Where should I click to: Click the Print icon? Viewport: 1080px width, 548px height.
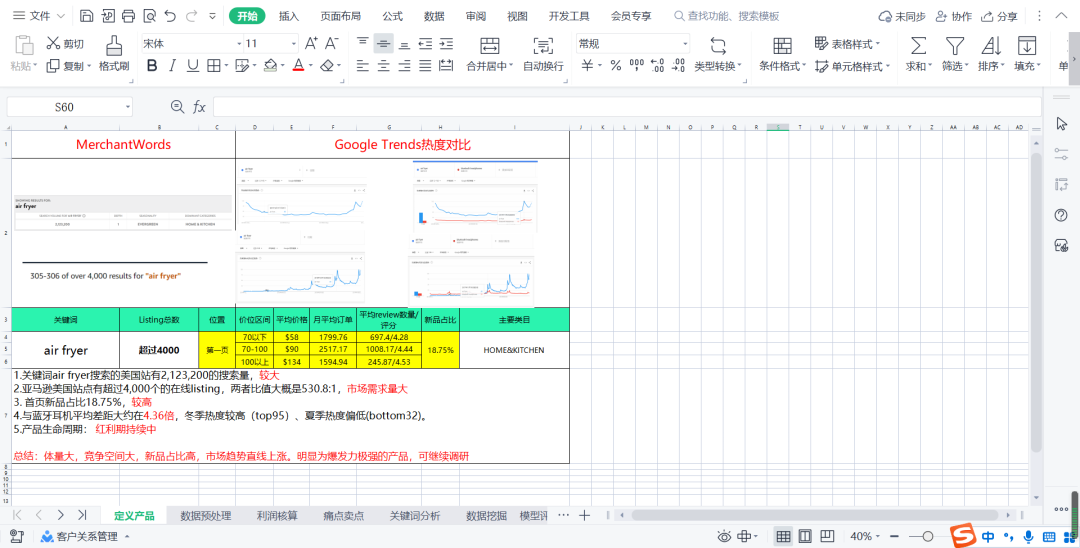point(128,16)
